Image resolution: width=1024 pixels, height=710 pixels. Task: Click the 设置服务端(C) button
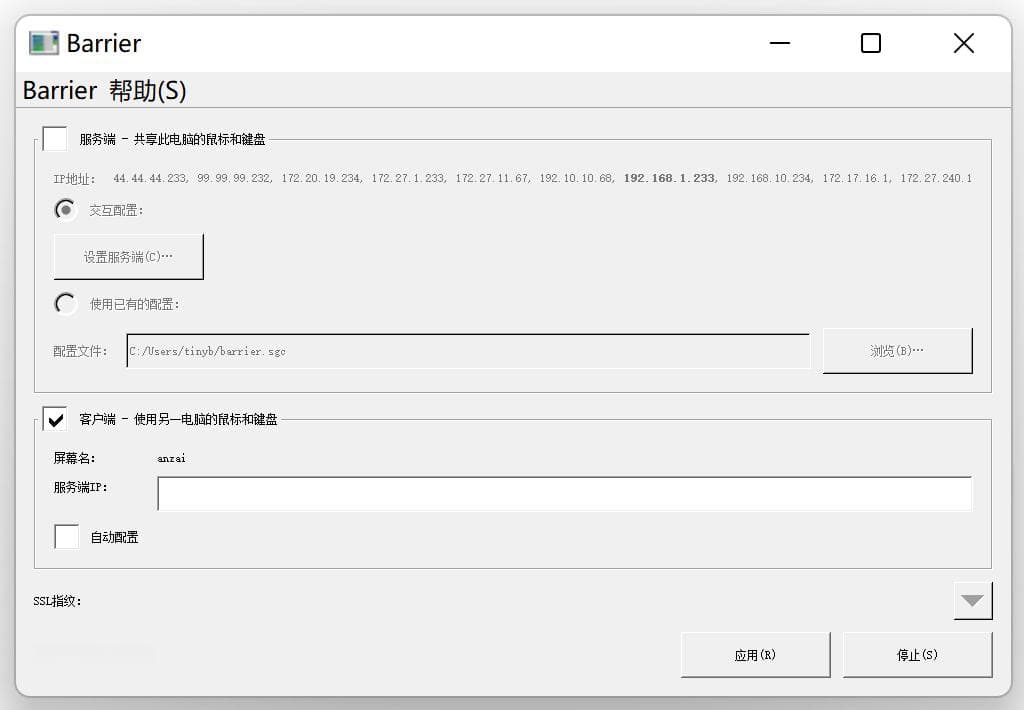click(x=129, y=257)
